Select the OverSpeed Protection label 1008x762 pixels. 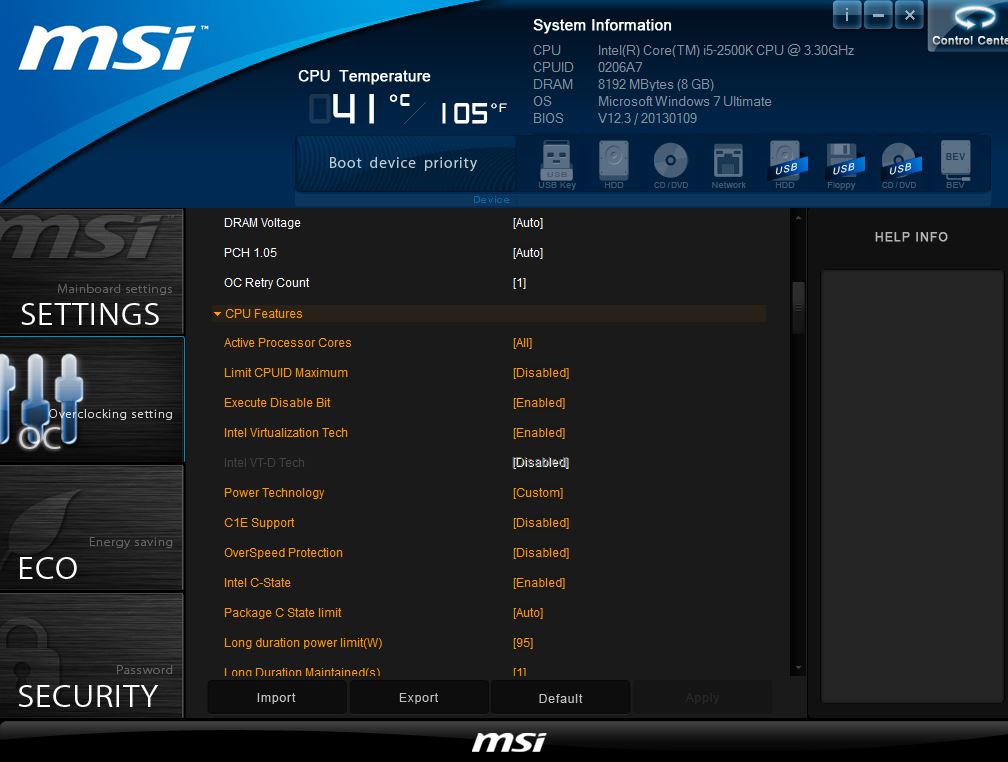[x=283, y=552]
